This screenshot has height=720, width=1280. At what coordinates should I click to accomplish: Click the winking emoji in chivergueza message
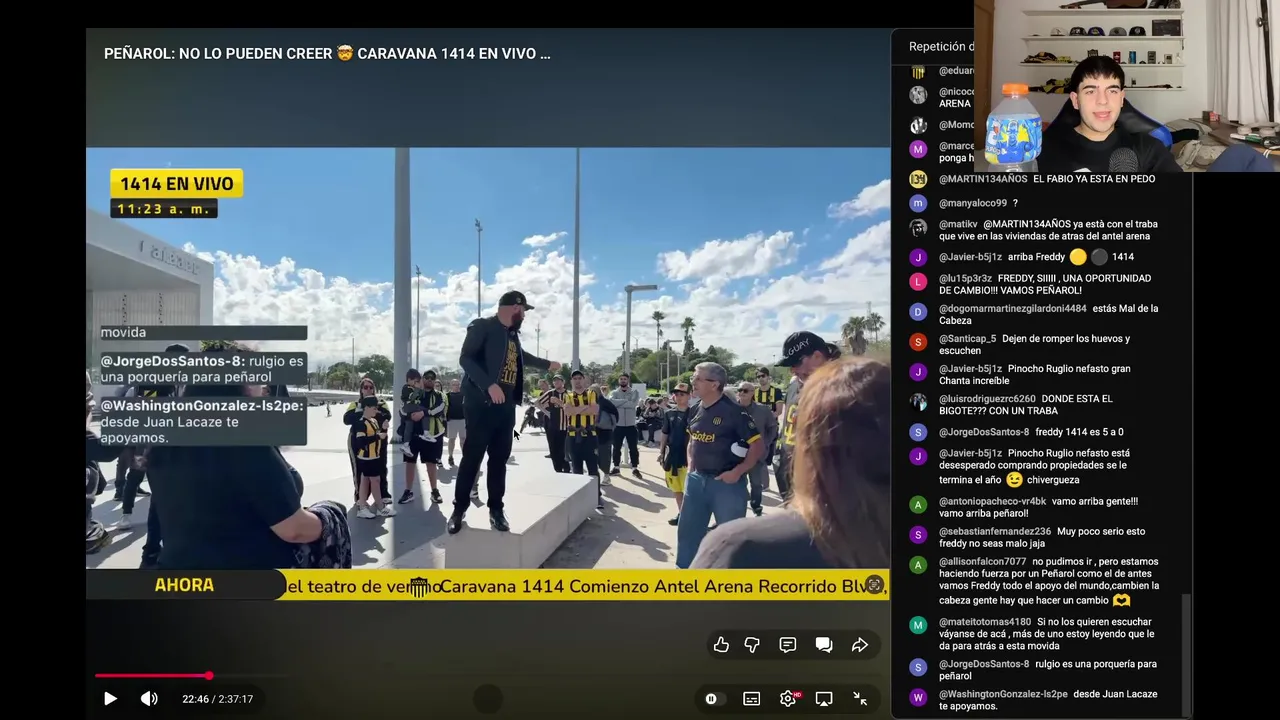(x=1014, y=480)
